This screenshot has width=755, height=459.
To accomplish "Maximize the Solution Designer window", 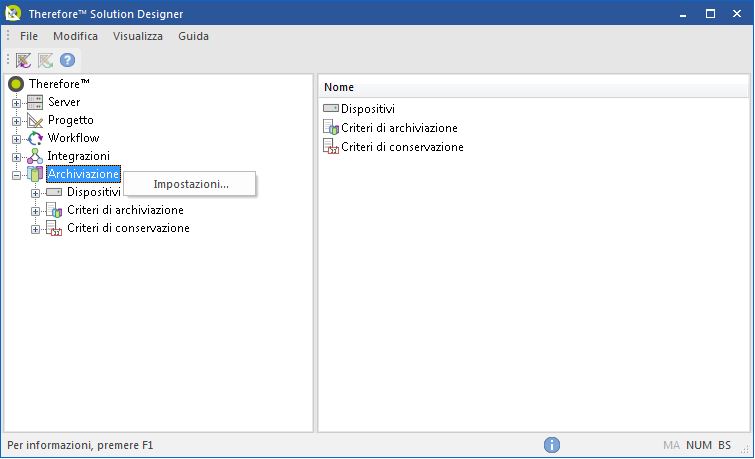I will (710, 14).
